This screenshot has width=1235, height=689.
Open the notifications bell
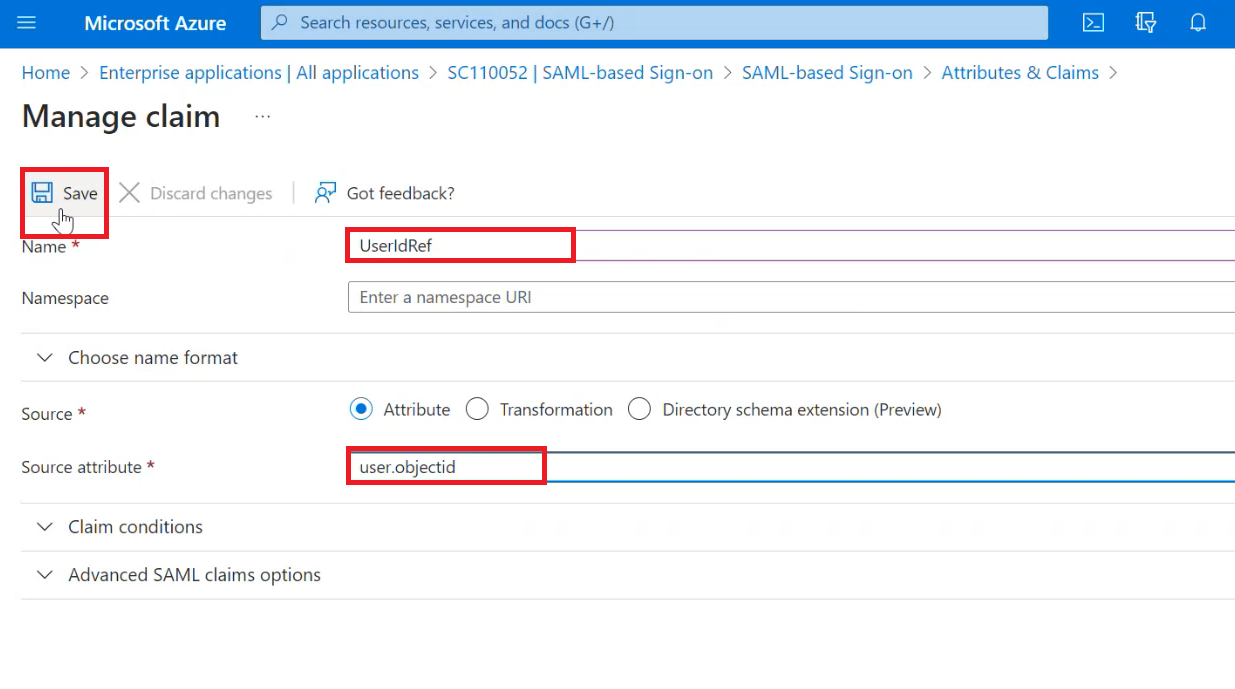1198,23
